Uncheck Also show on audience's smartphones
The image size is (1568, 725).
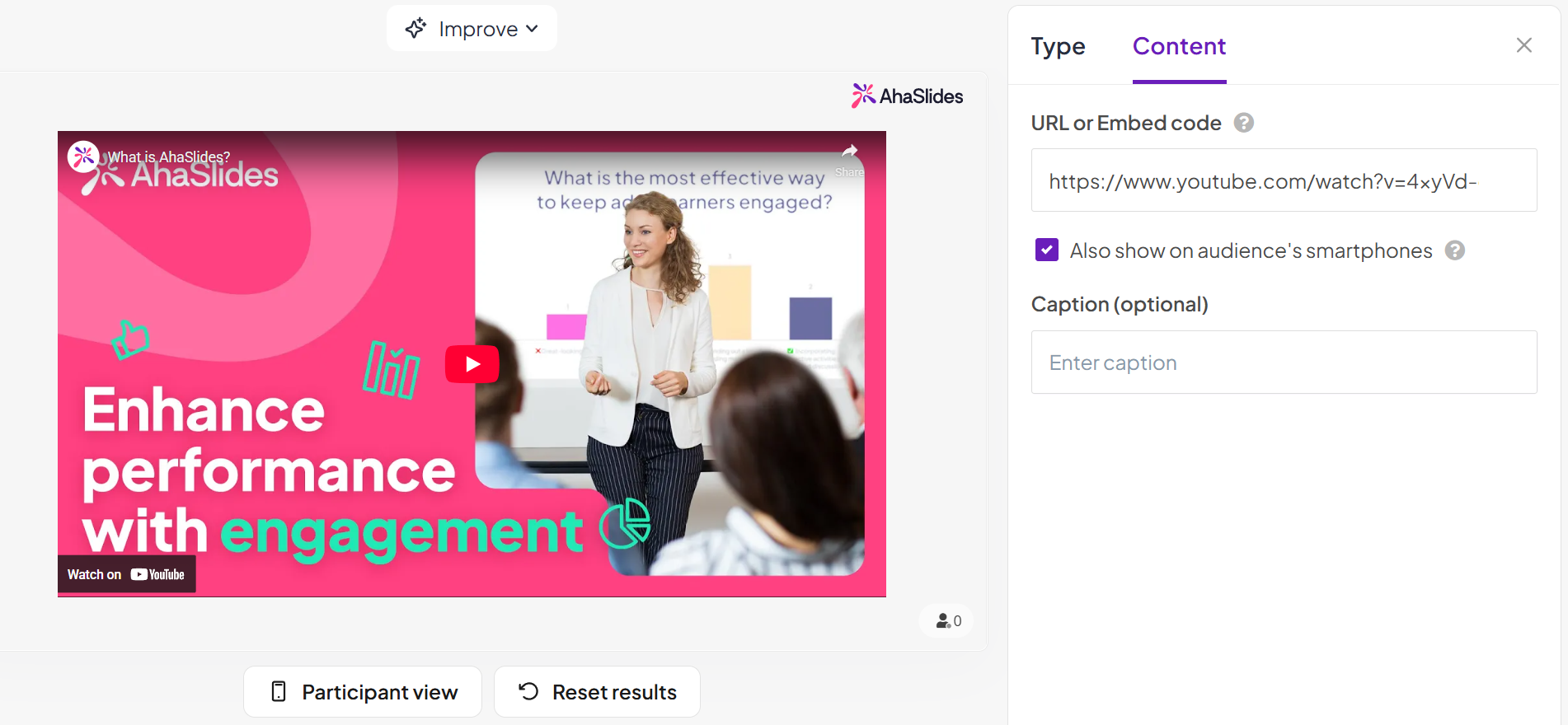coord(1047,250)
